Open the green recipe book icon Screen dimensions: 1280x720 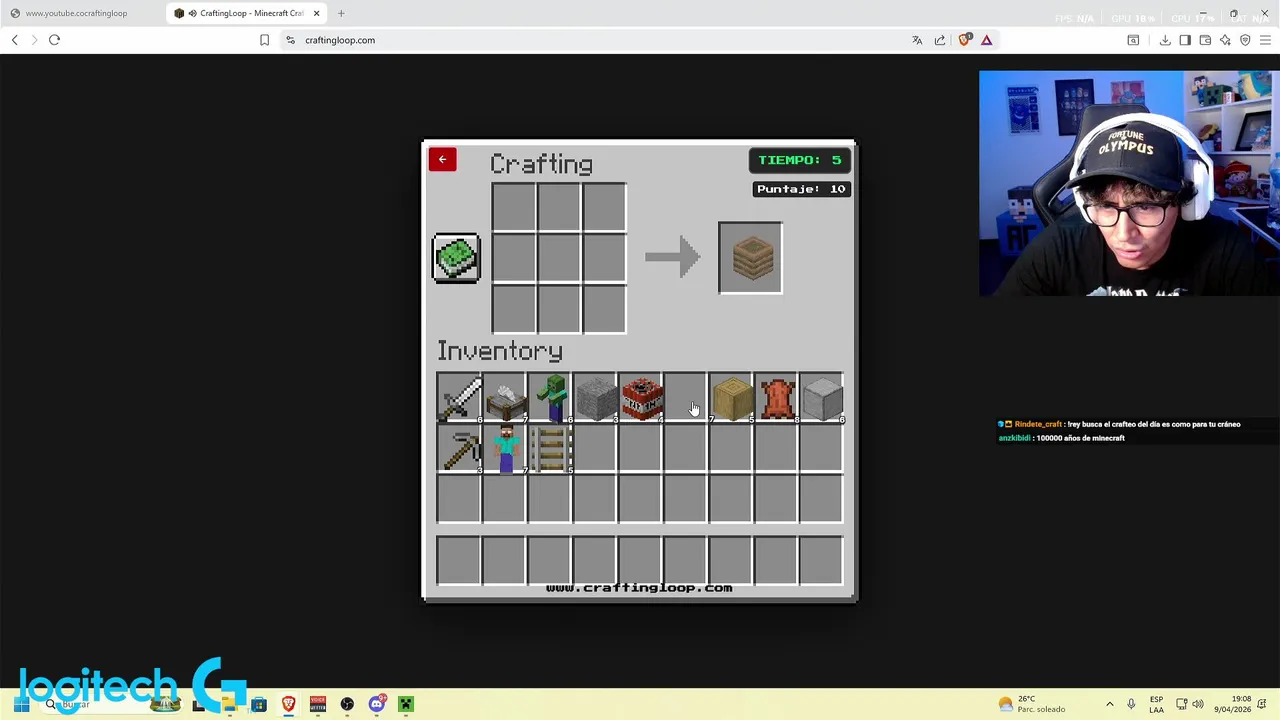456,258
